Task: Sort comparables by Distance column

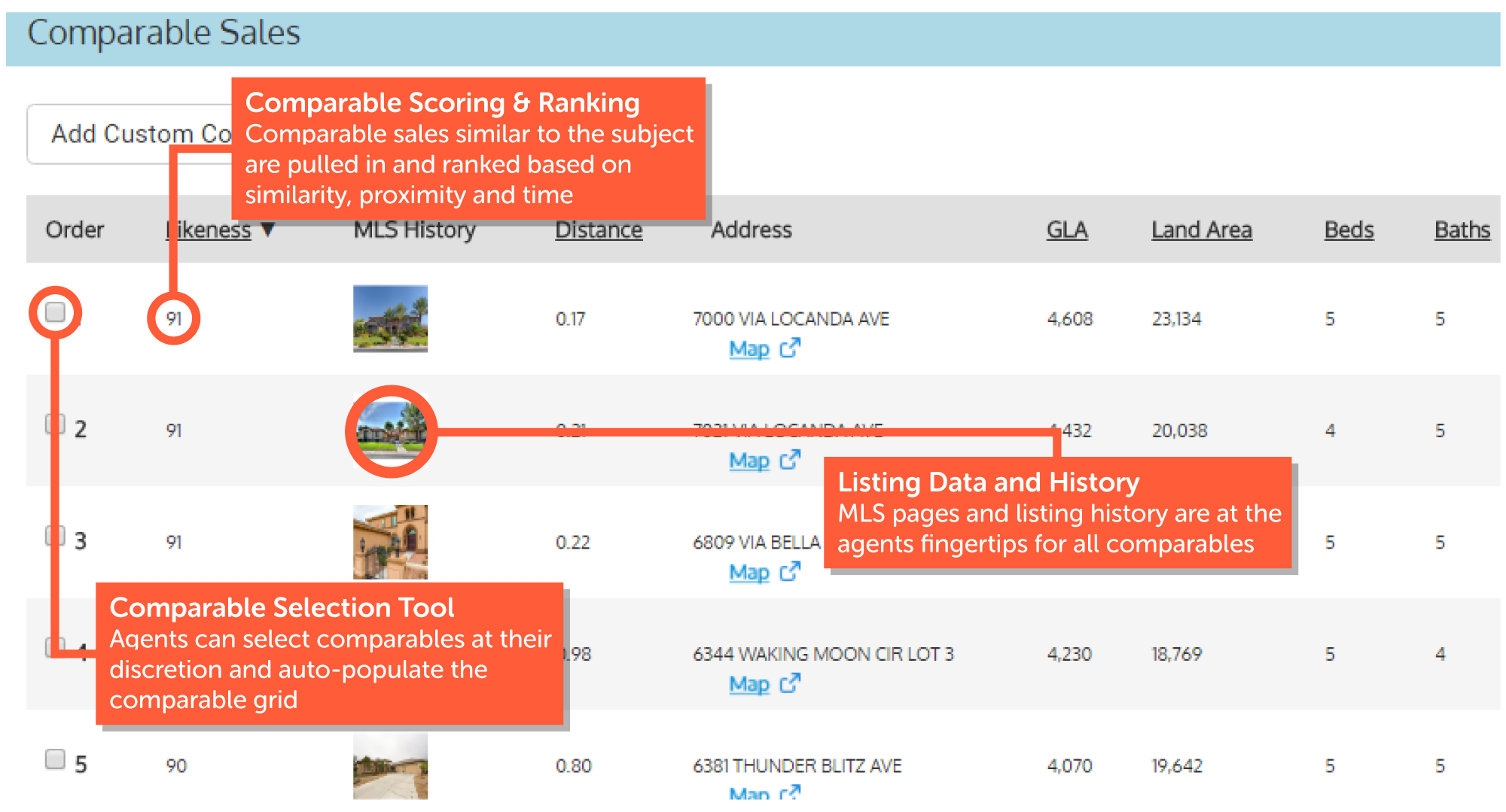Action: [599, 230]
